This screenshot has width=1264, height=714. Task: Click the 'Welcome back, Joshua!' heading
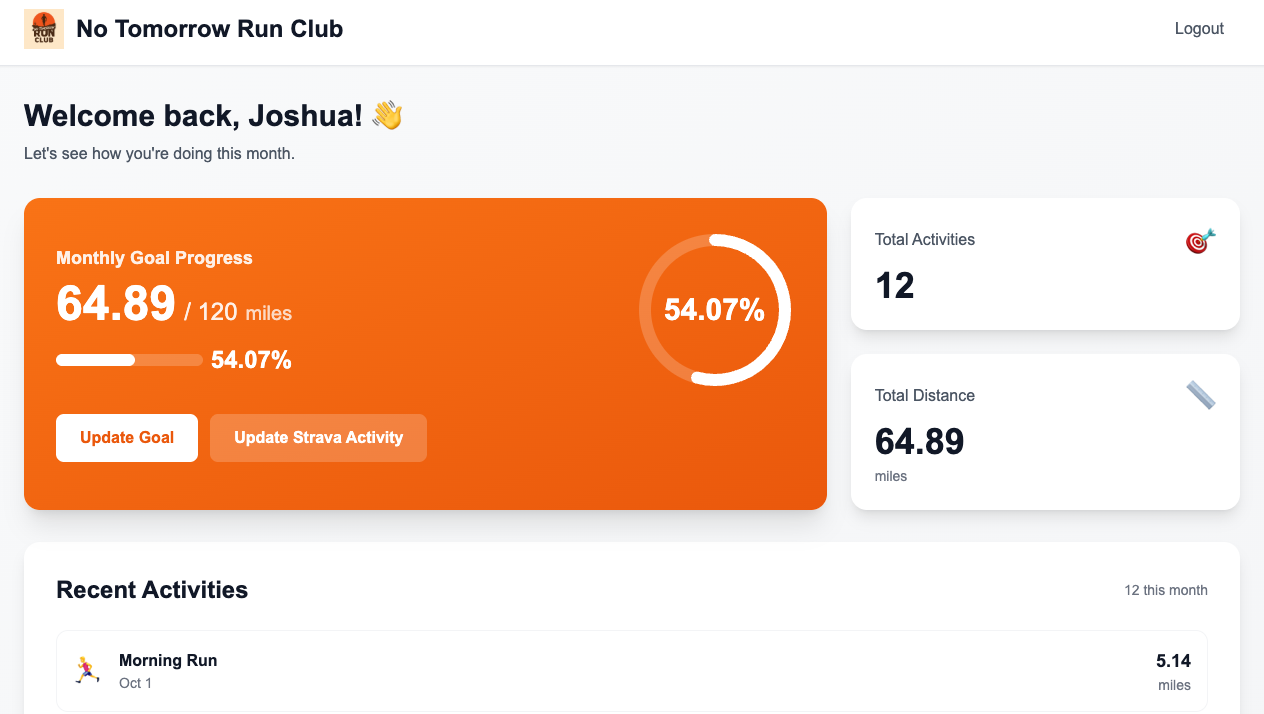(x=196, y=115)
